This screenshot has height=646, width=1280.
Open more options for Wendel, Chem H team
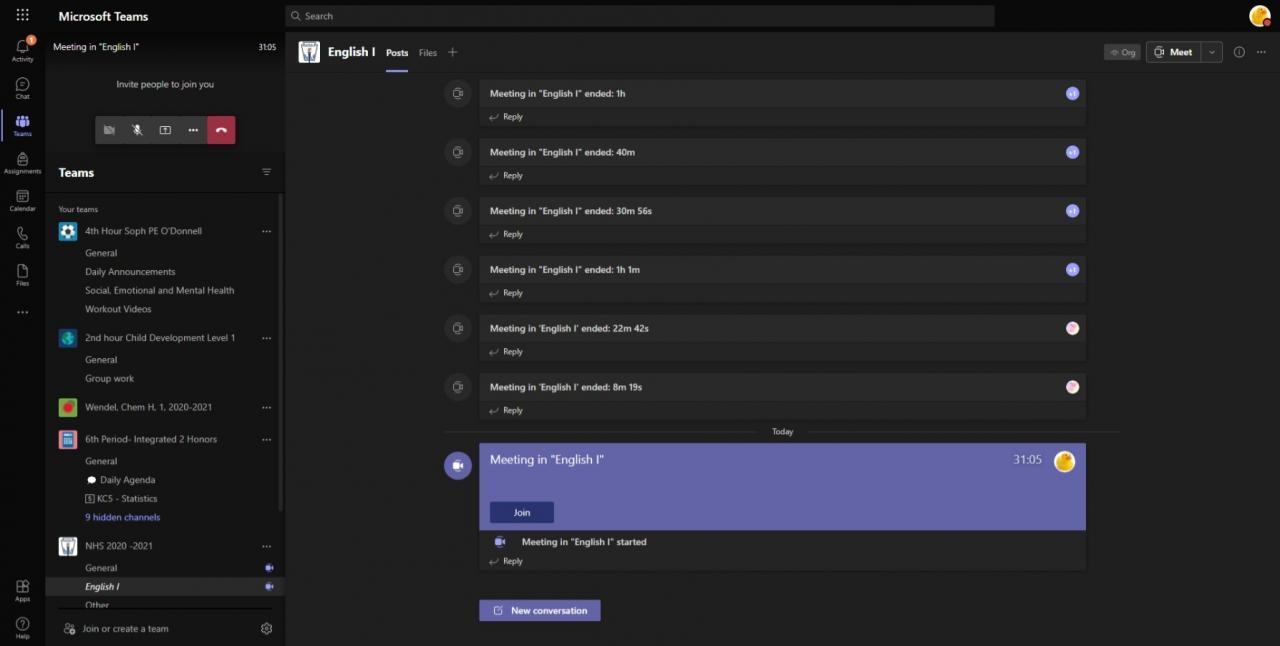(266, 407)
